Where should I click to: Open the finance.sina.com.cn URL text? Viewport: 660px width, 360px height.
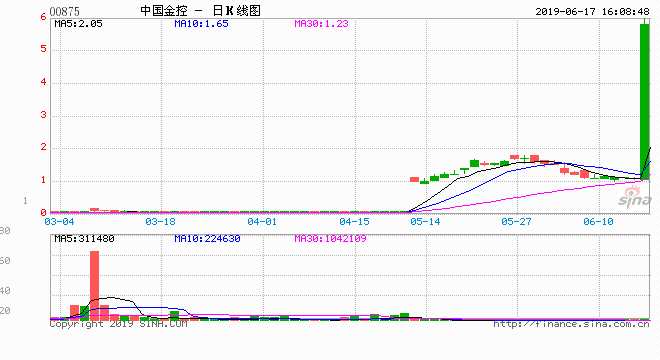point(571,324)
